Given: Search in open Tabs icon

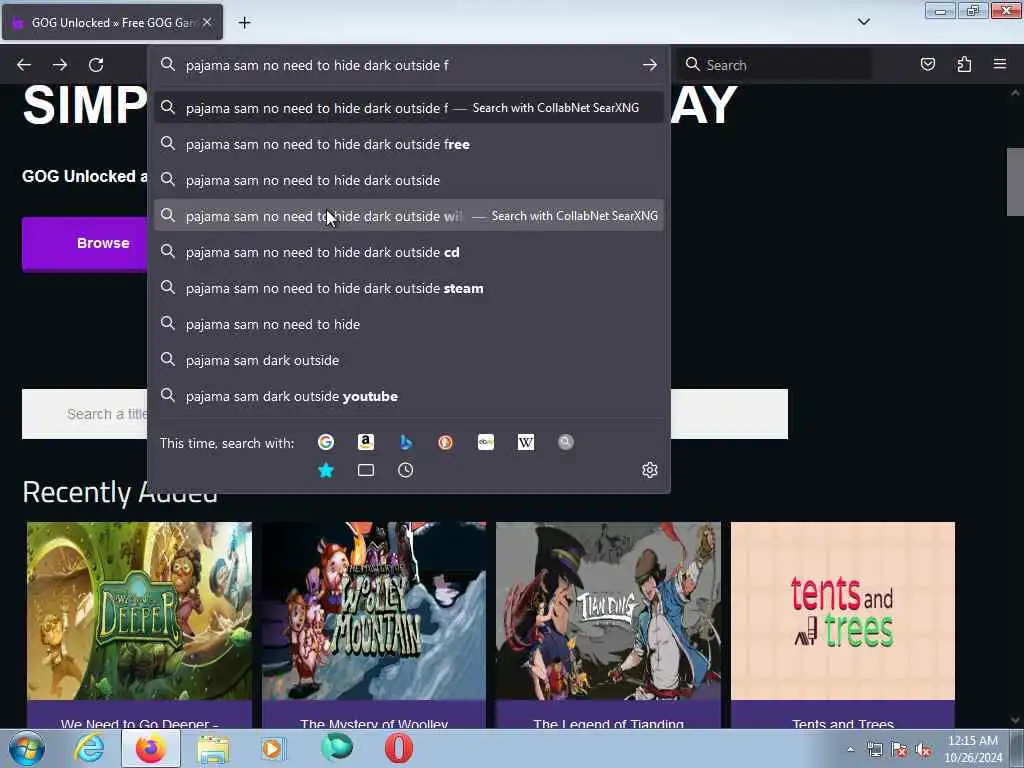Looking at the screenshot, I should [x=366, y=470].
